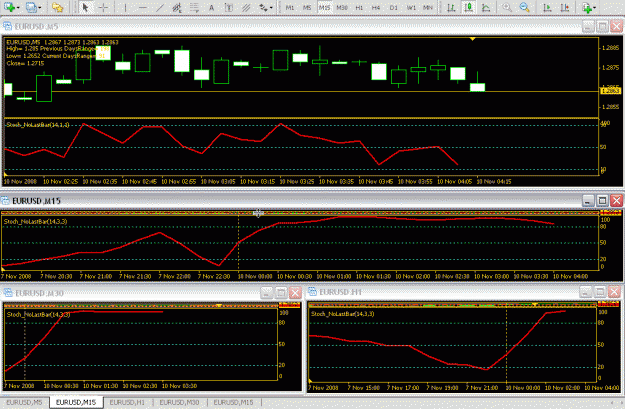Switch timeframe to M1
Screen dimensions: 625x409
(x=290, y=7)
